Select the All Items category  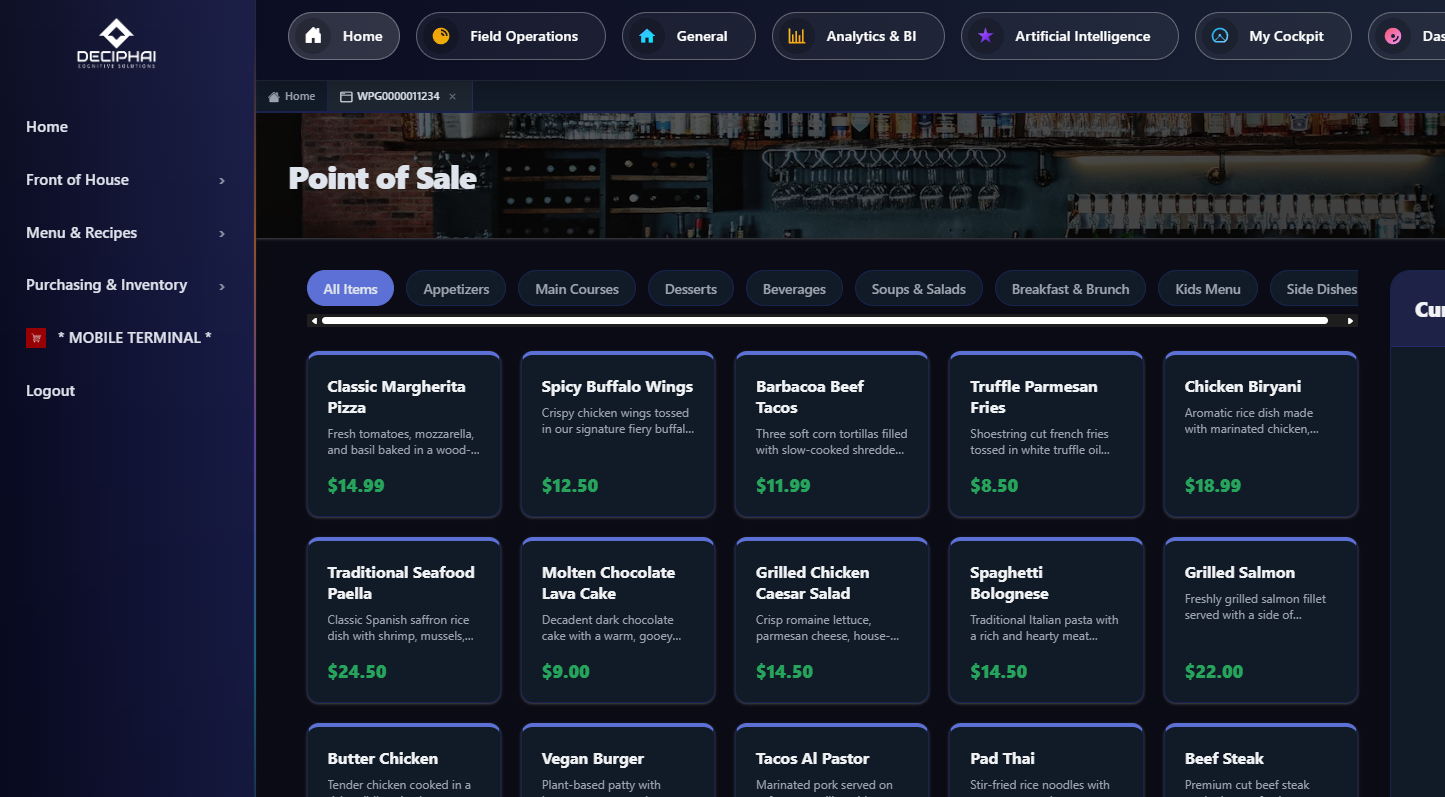pyautogui.click(x=350, y=289)
